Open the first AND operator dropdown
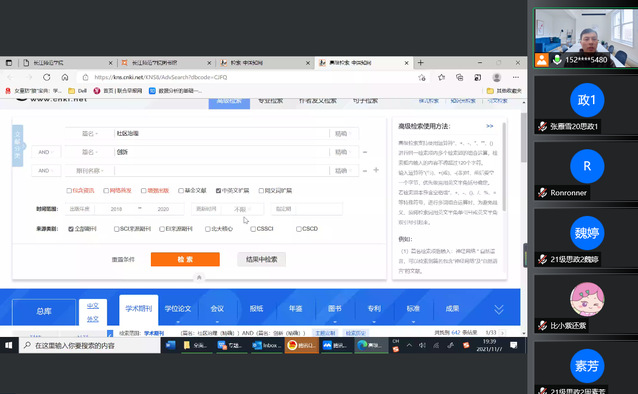 (46, 152)
